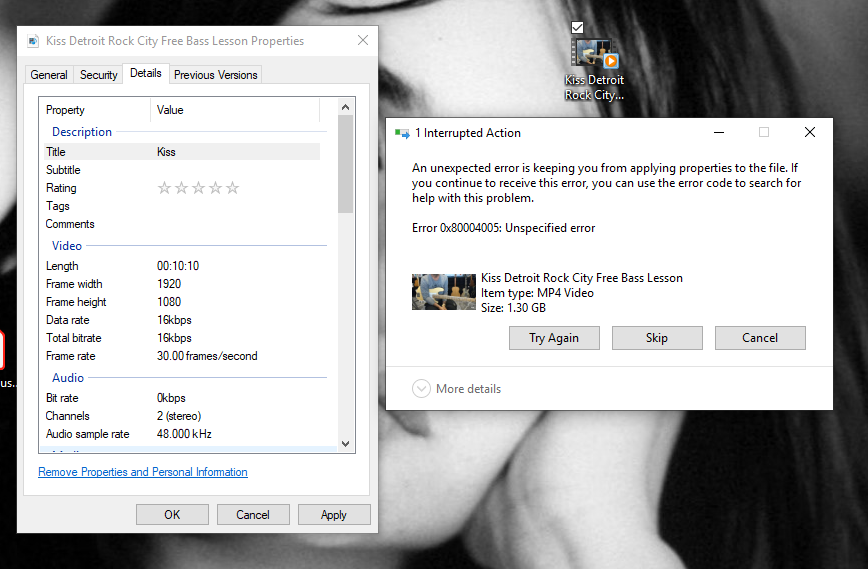
Task: Edit the Title value field showing Kiss
Action: (x=235, y=152)
